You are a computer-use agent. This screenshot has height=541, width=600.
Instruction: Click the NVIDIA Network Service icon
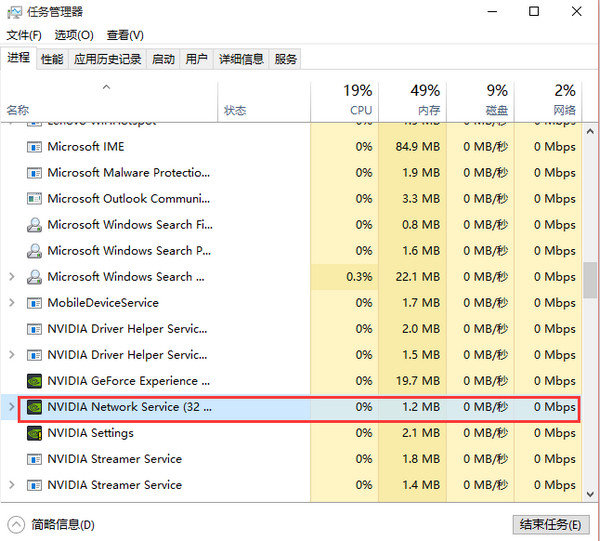(x=34, y=407)
